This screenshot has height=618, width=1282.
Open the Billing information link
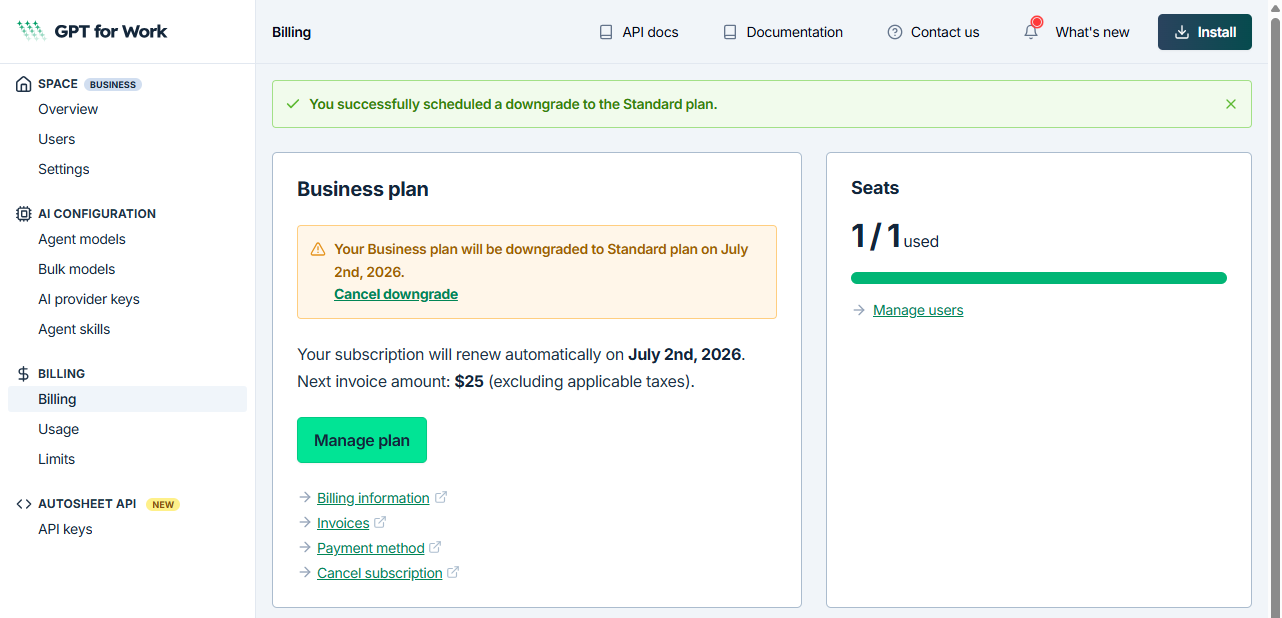(x=373, y=498)
